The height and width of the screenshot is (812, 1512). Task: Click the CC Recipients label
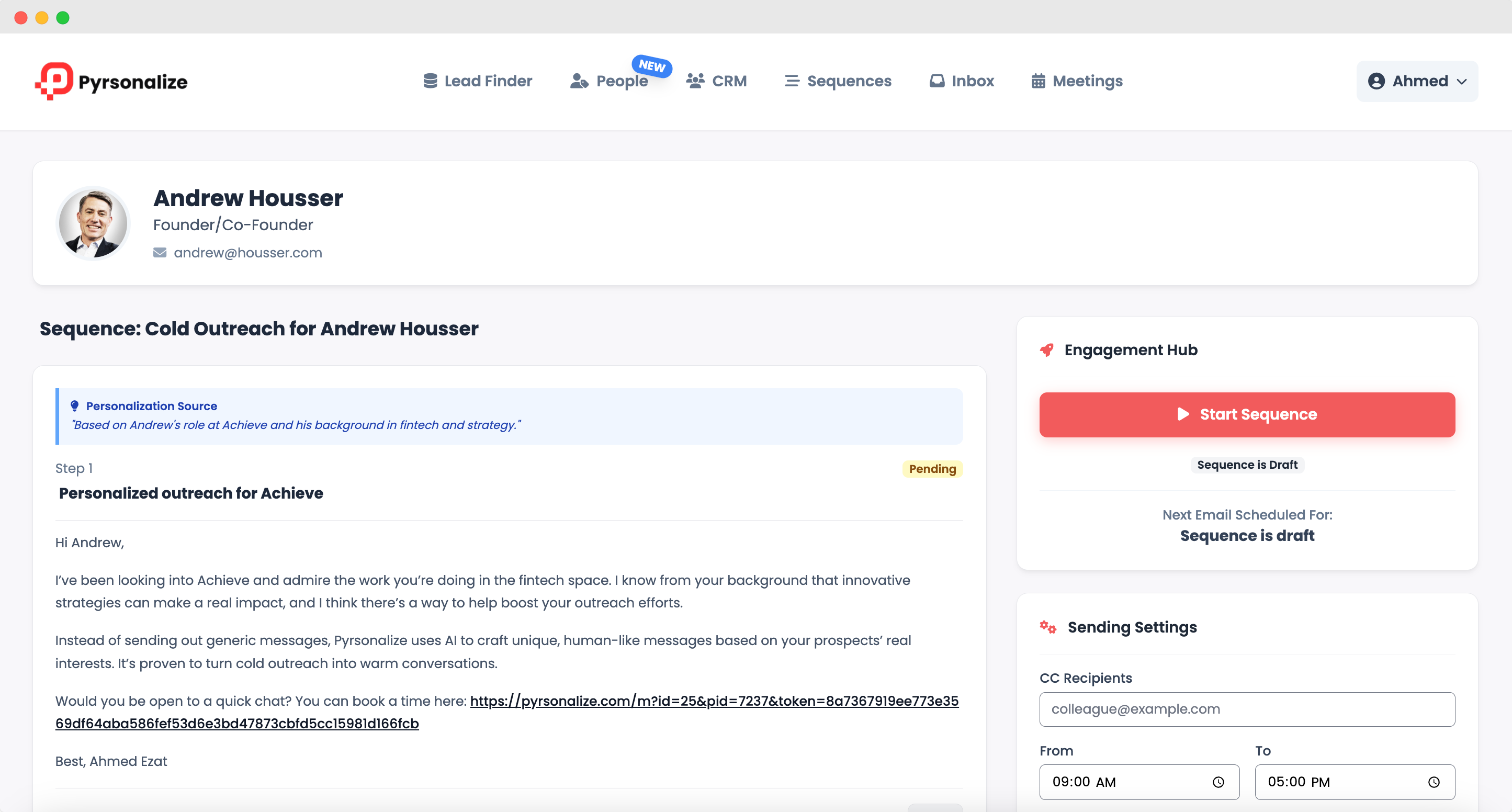tap(1085, 678)
